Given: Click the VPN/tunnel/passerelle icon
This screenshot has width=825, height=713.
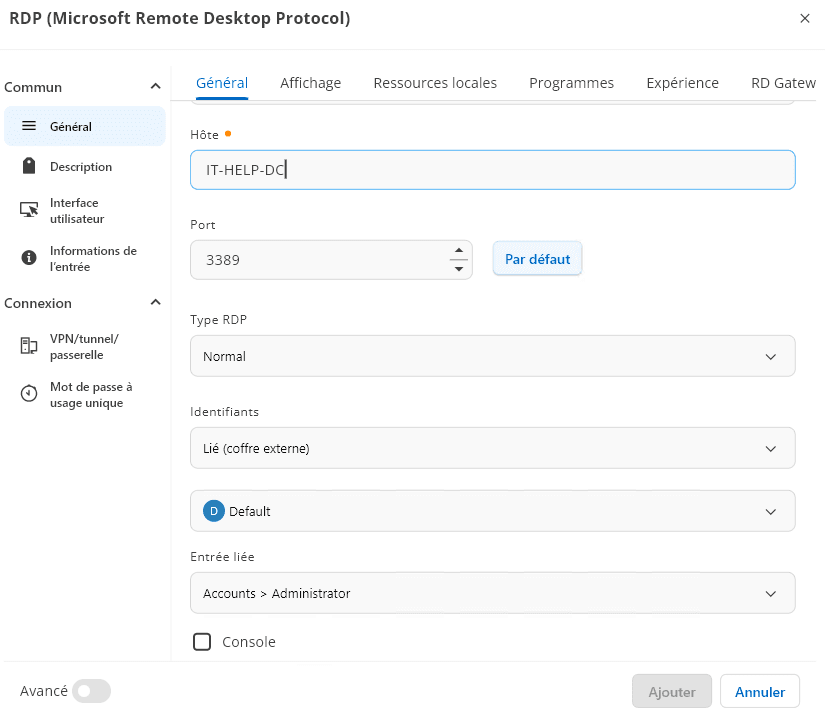Looking at the screenshot, I should (x=29, y=346).
